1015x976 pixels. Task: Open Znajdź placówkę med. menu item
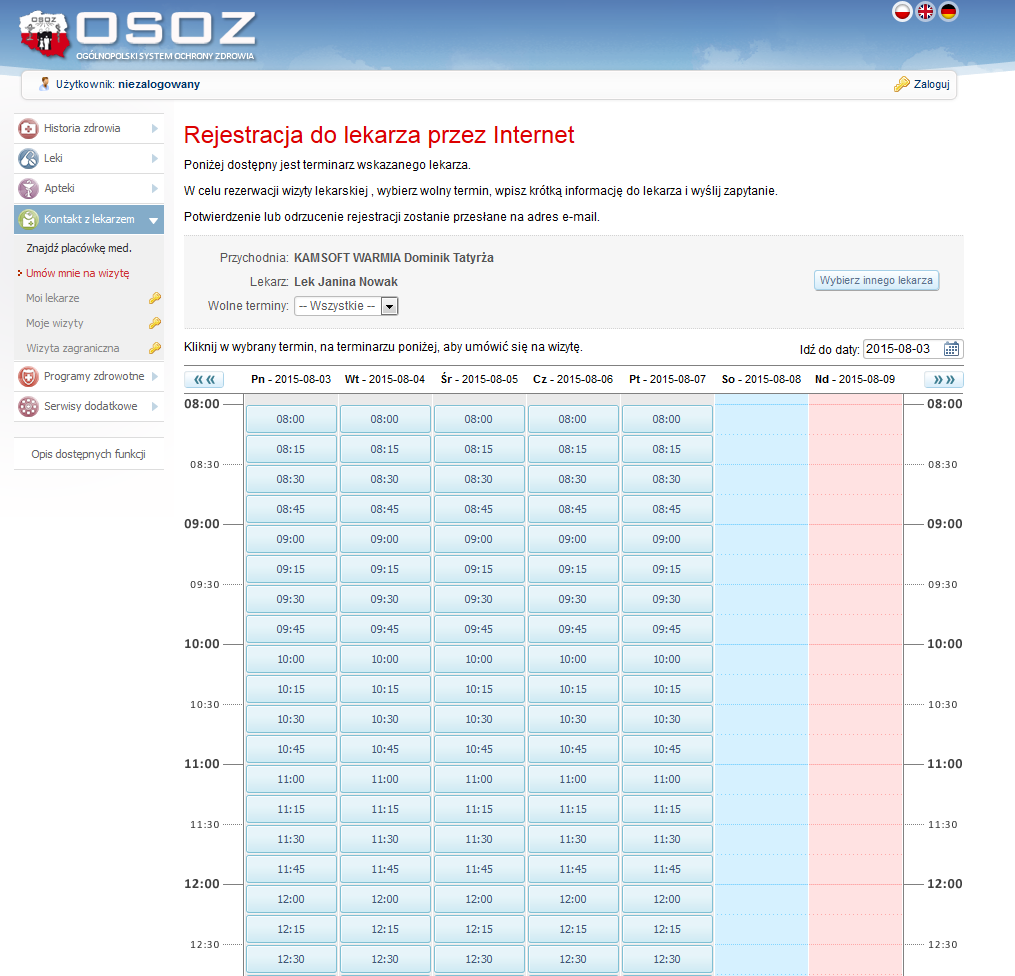pyautogui.click(x=79, y=248)
